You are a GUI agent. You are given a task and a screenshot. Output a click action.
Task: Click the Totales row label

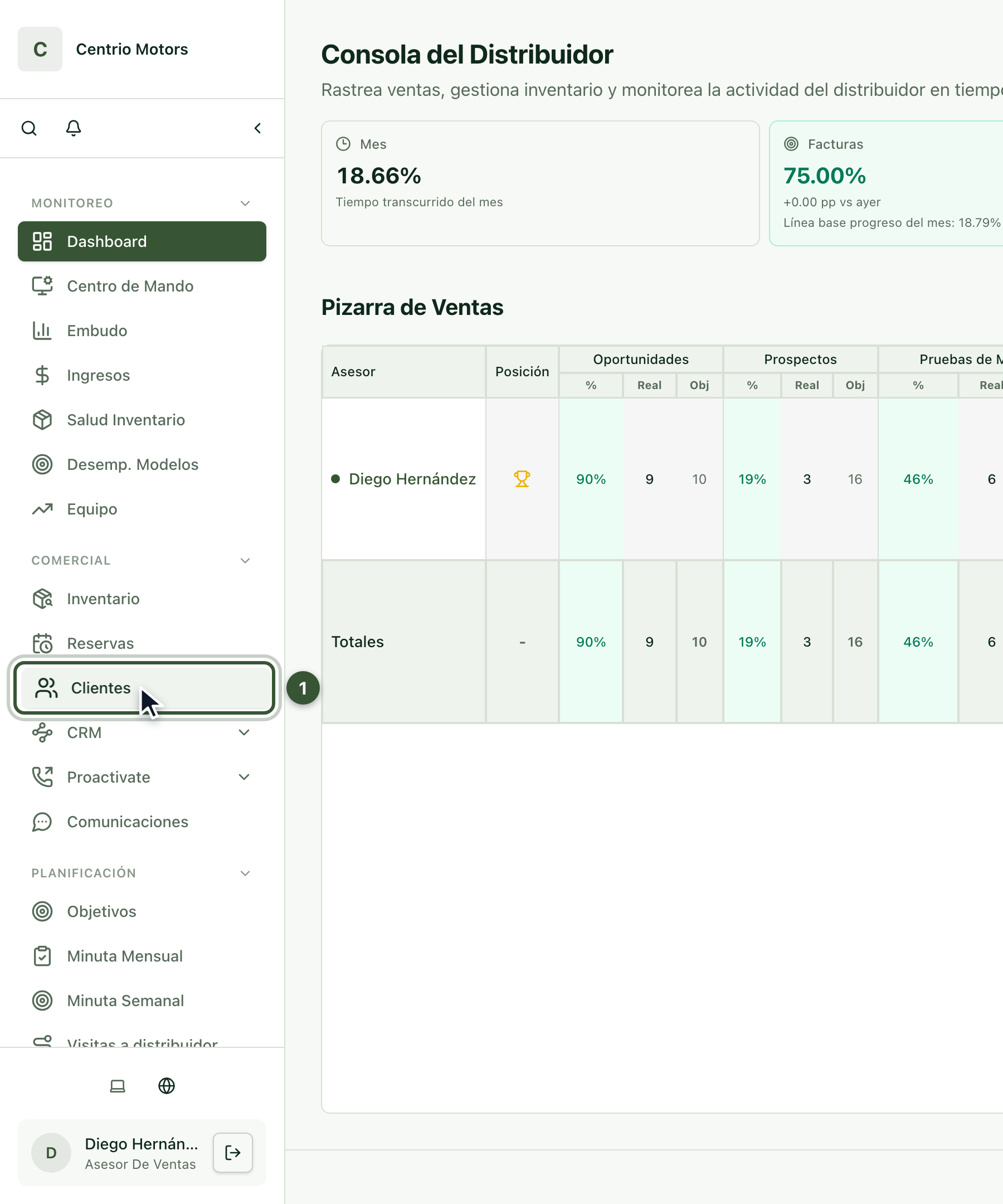358,642
